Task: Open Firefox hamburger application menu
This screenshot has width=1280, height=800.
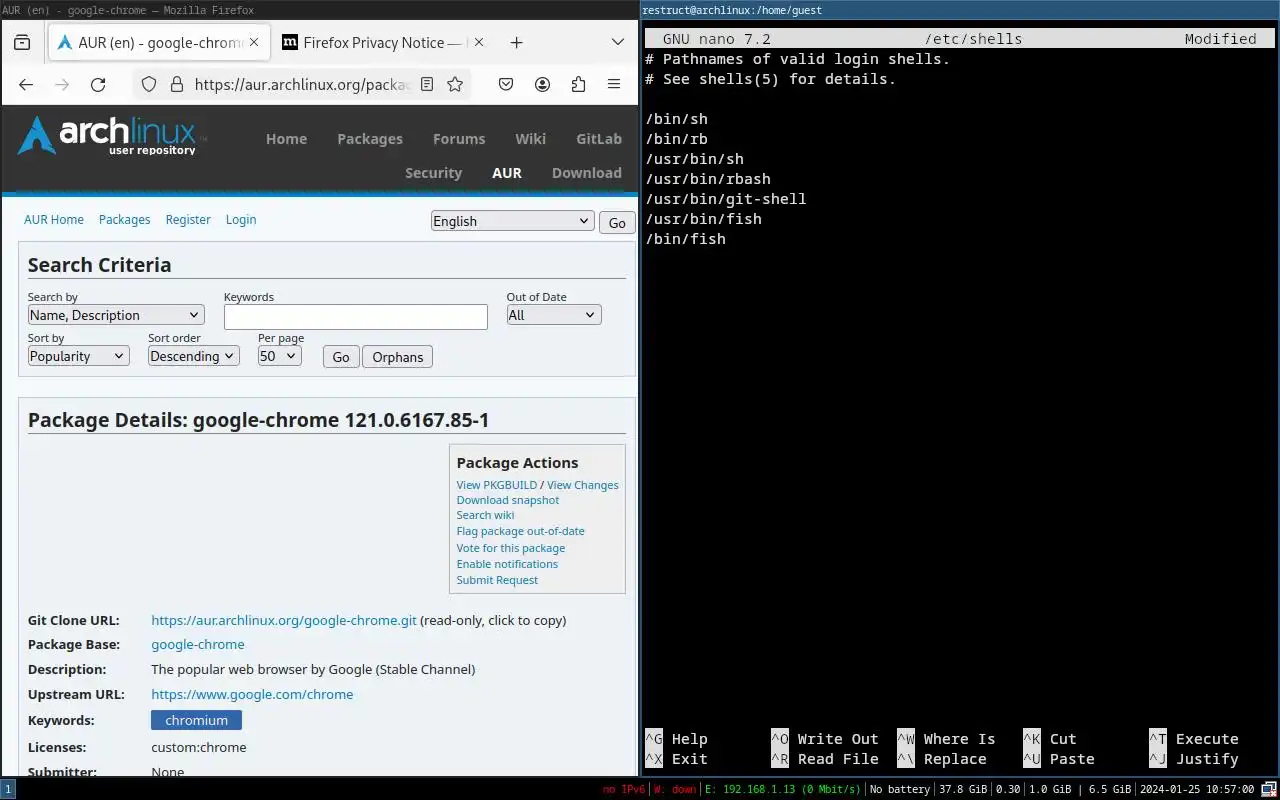Action: [614, 85]
